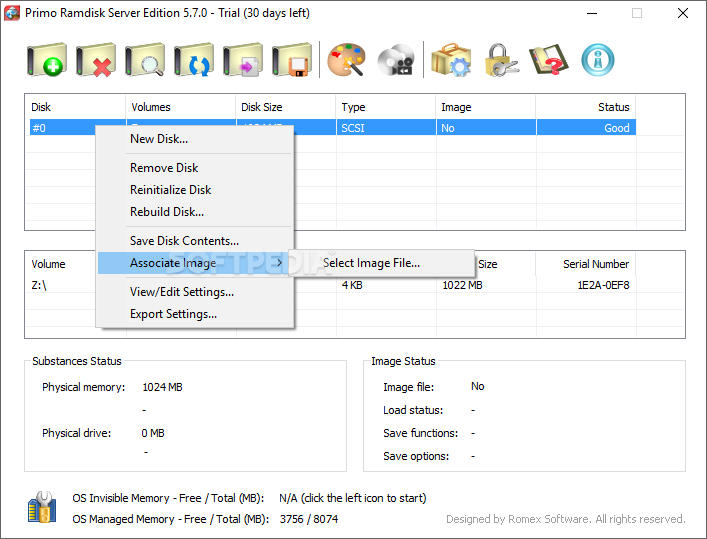Click the Image file No value
The height and width of the screenshot is (539, 707).
[477, 386]
